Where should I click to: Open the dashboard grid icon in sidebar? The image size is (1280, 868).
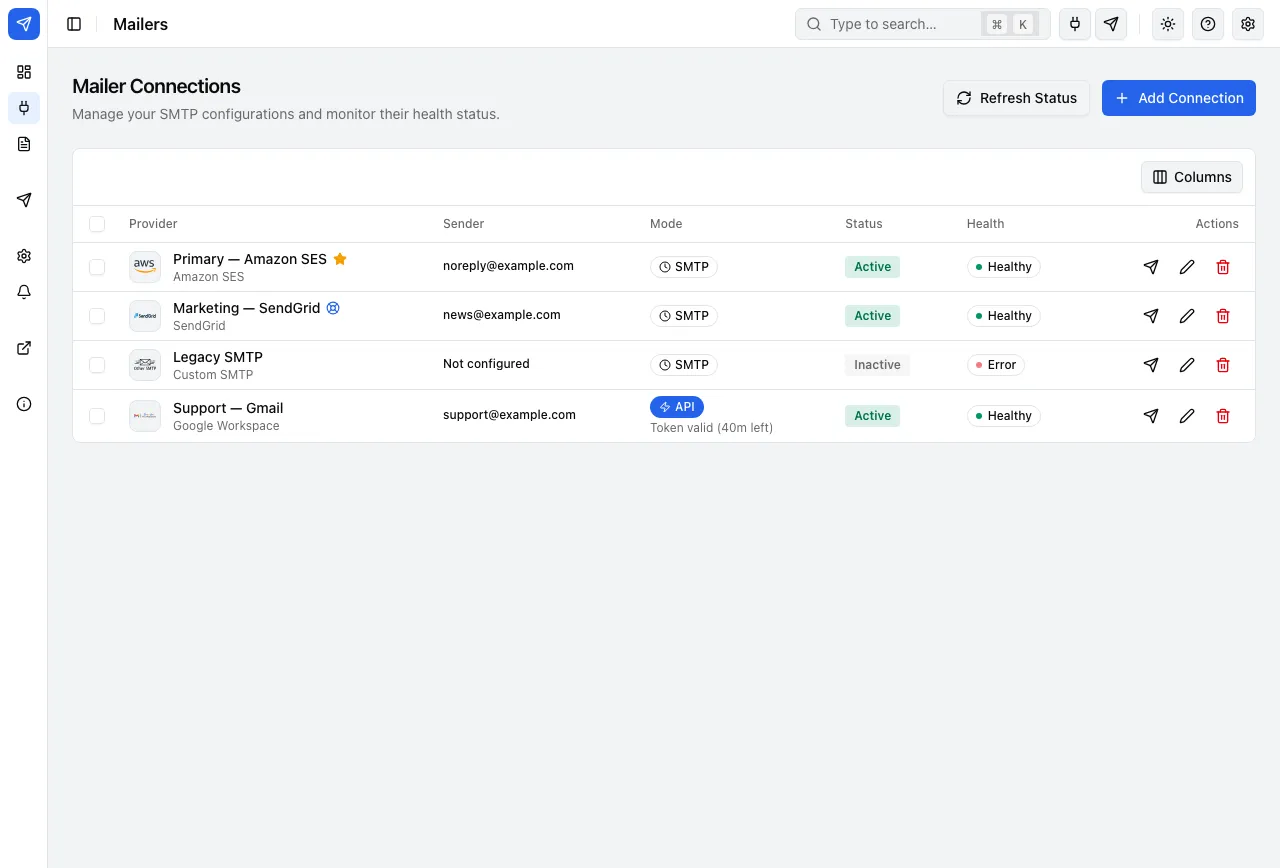point(24,72)
